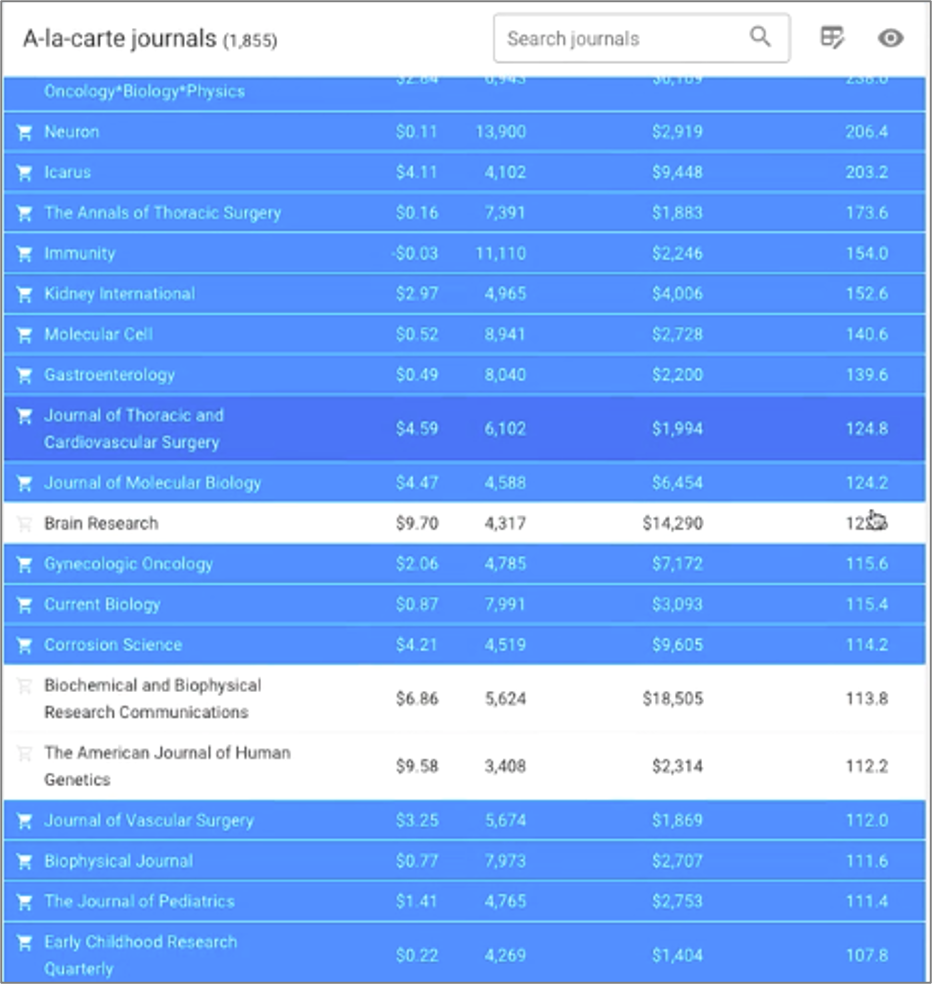This screenshot has height=984, width=932.
Task: Toggle the Immunity subscription cart icon
Action: pyautogui.click(x=24, y=254)
